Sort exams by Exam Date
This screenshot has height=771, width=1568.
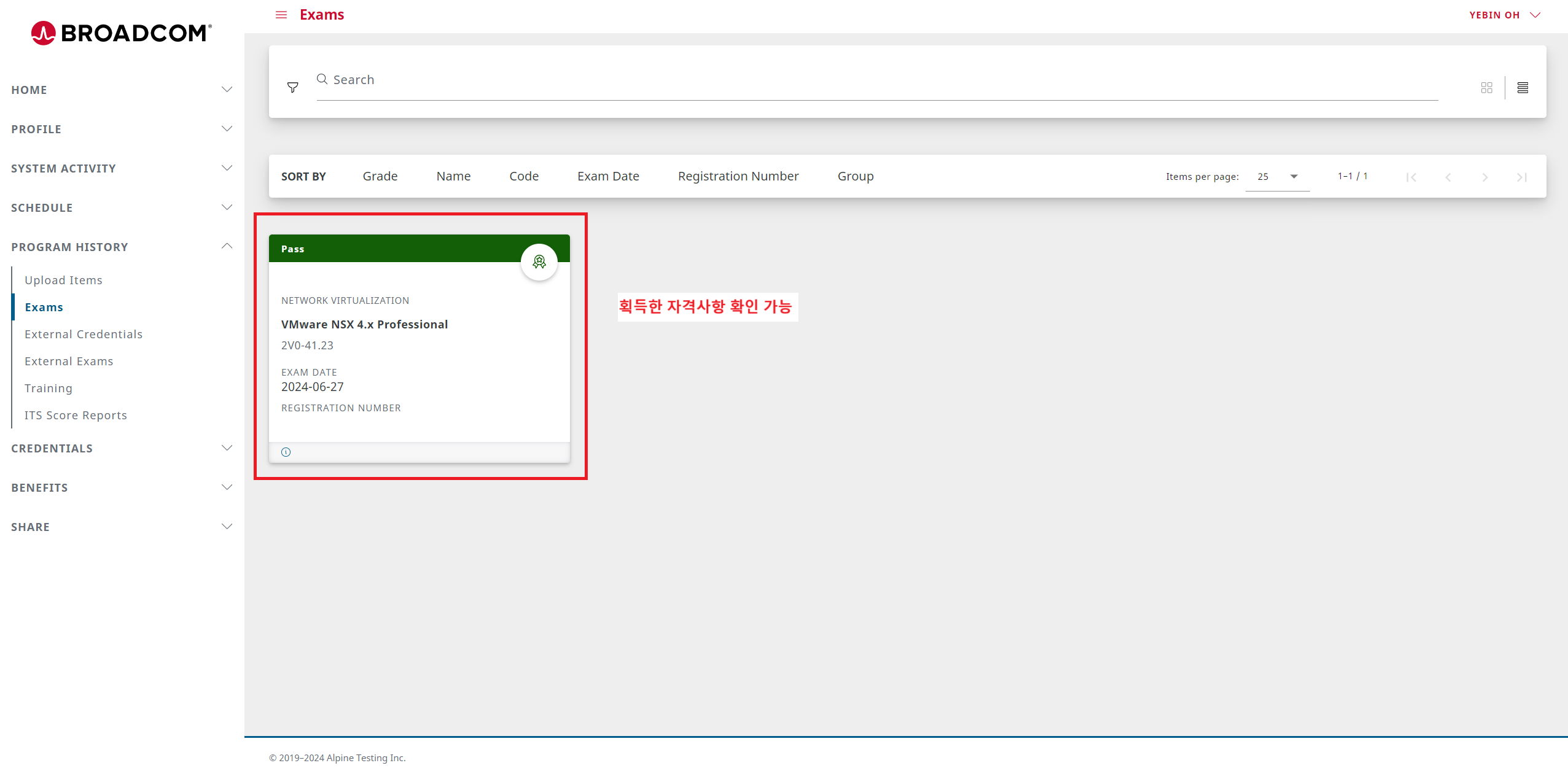point(608,176)
